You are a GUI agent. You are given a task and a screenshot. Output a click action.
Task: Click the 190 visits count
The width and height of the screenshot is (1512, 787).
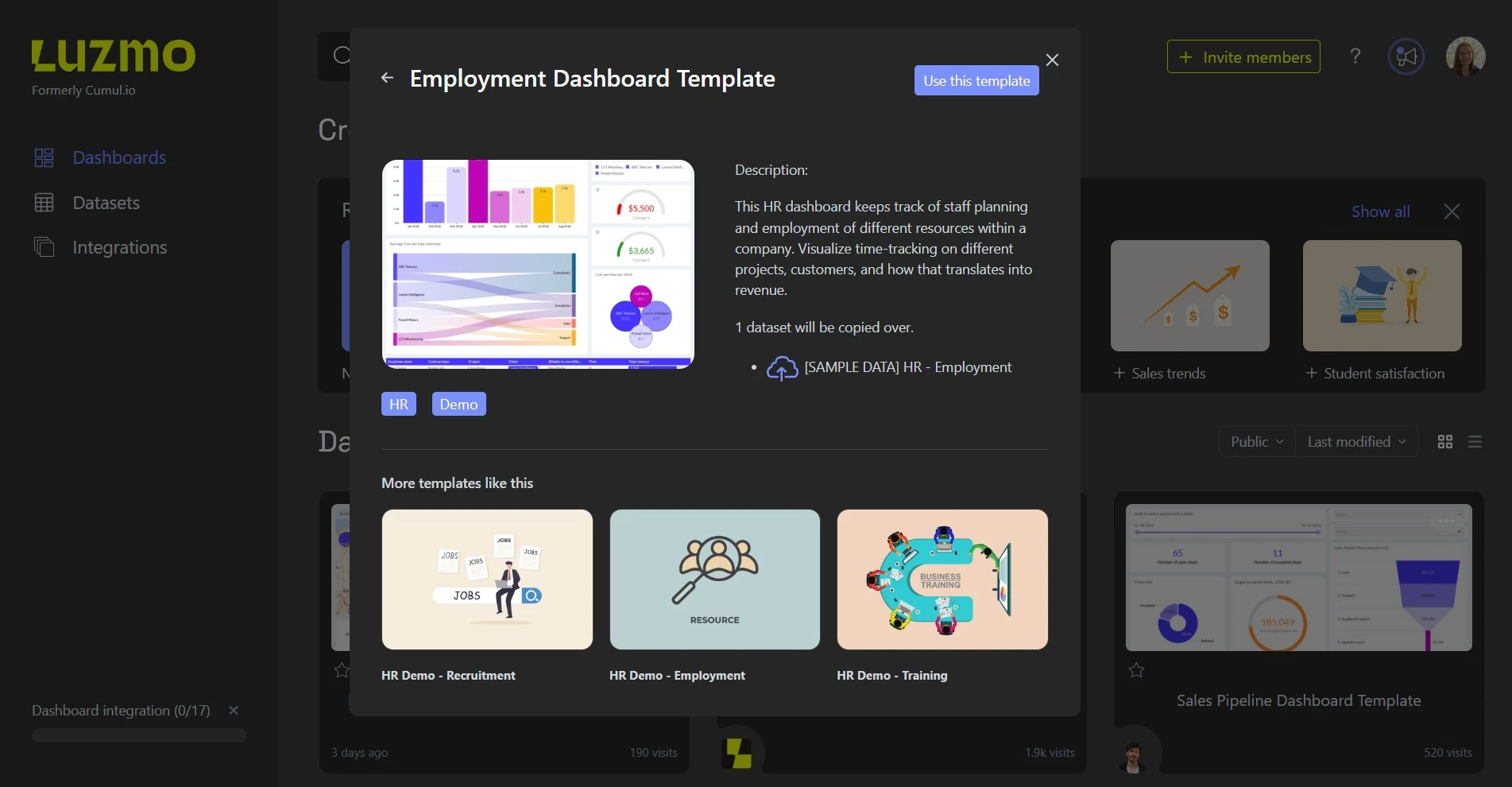click(654, 752)
